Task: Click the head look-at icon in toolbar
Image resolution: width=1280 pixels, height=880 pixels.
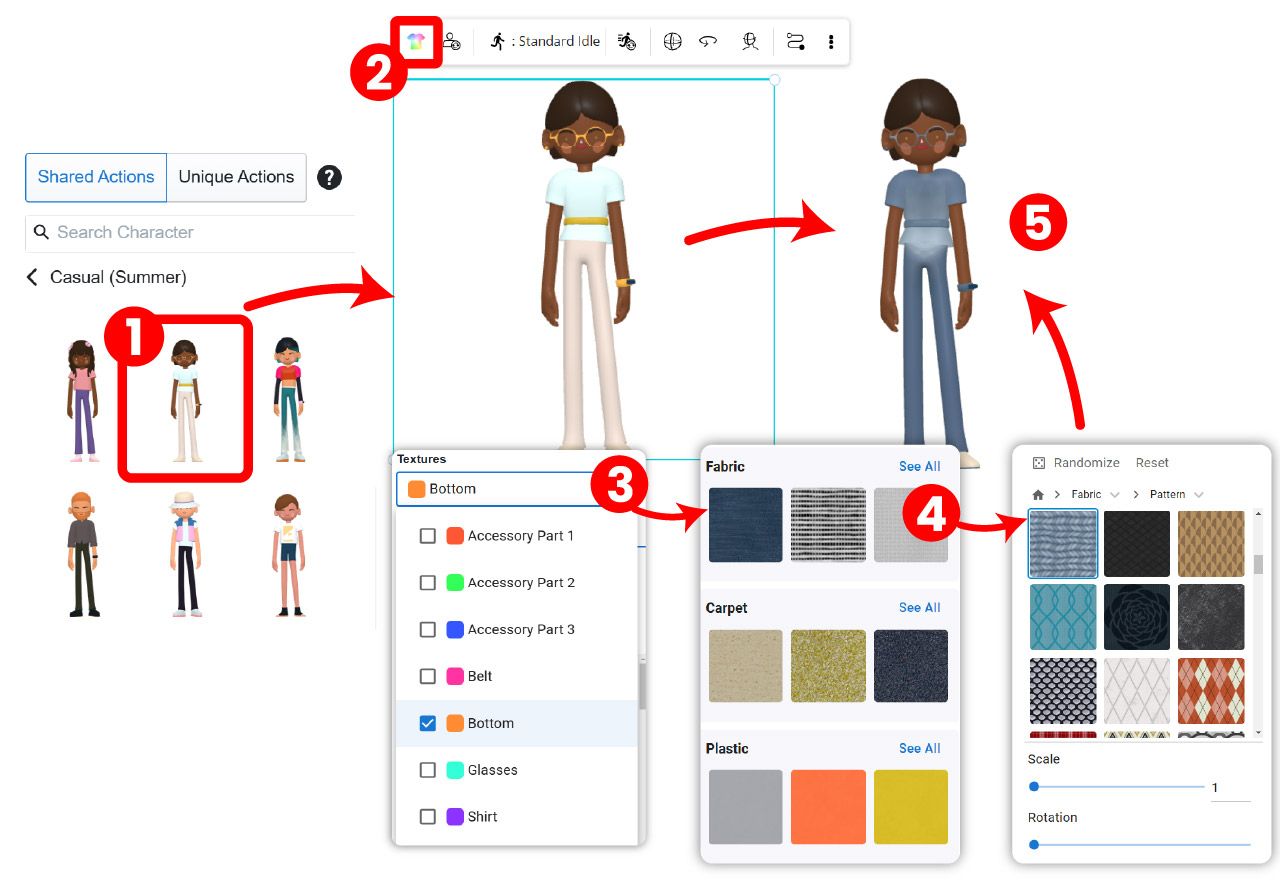Action: pyautogui.click(x=750, y=42)
